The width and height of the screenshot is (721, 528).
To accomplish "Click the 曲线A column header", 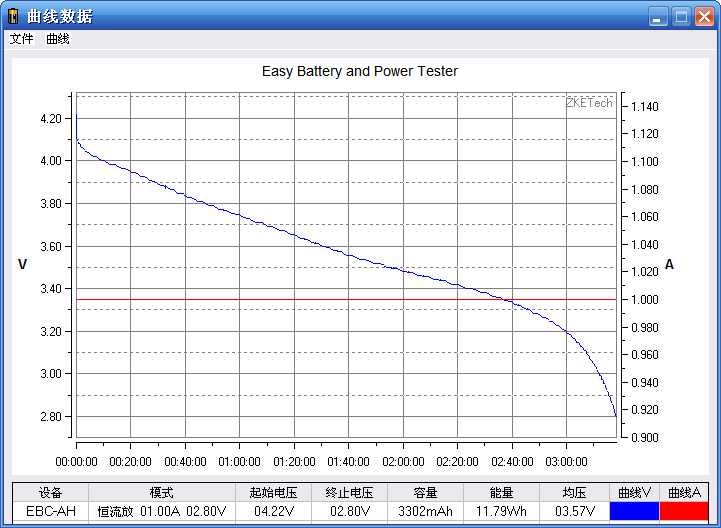I will coord(684,493).
